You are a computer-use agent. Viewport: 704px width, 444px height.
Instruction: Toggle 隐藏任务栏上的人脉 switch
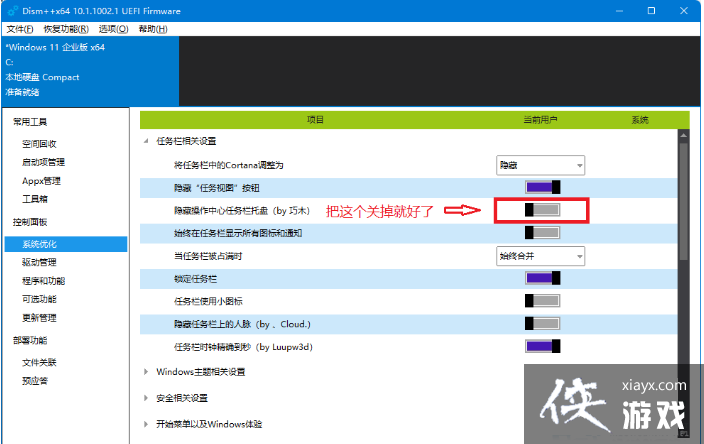click(543, 324)
